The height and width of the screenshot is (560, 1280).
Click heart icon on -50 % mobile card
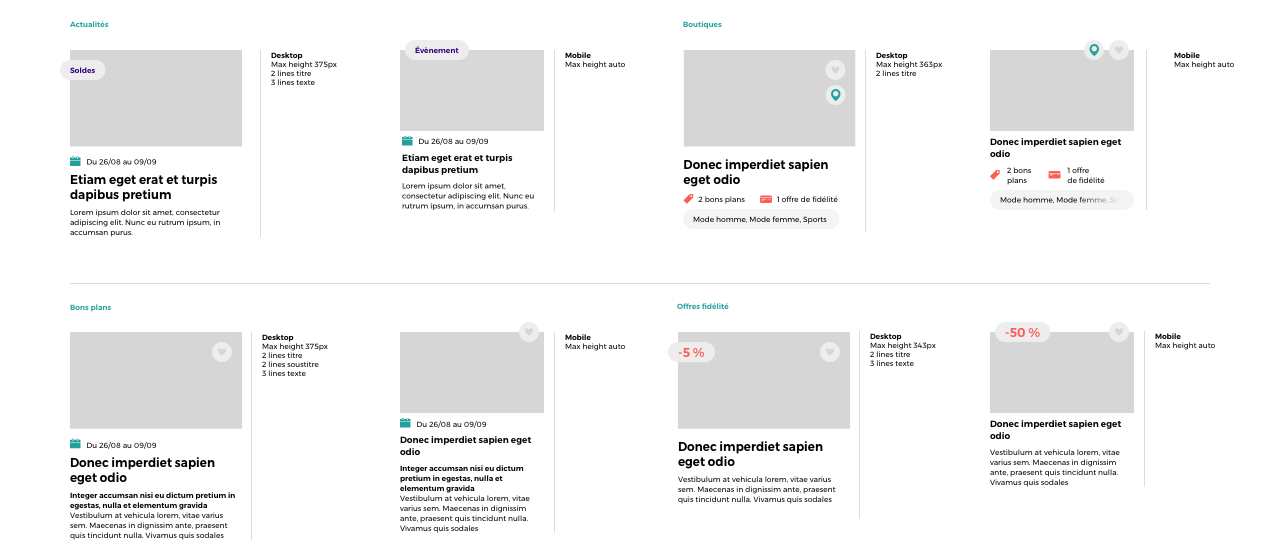(1119, 332)
